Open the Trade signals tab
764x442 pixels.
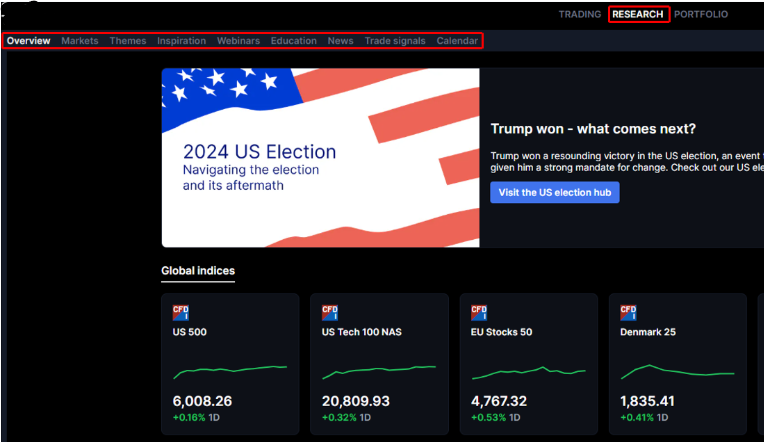point(394,41)
